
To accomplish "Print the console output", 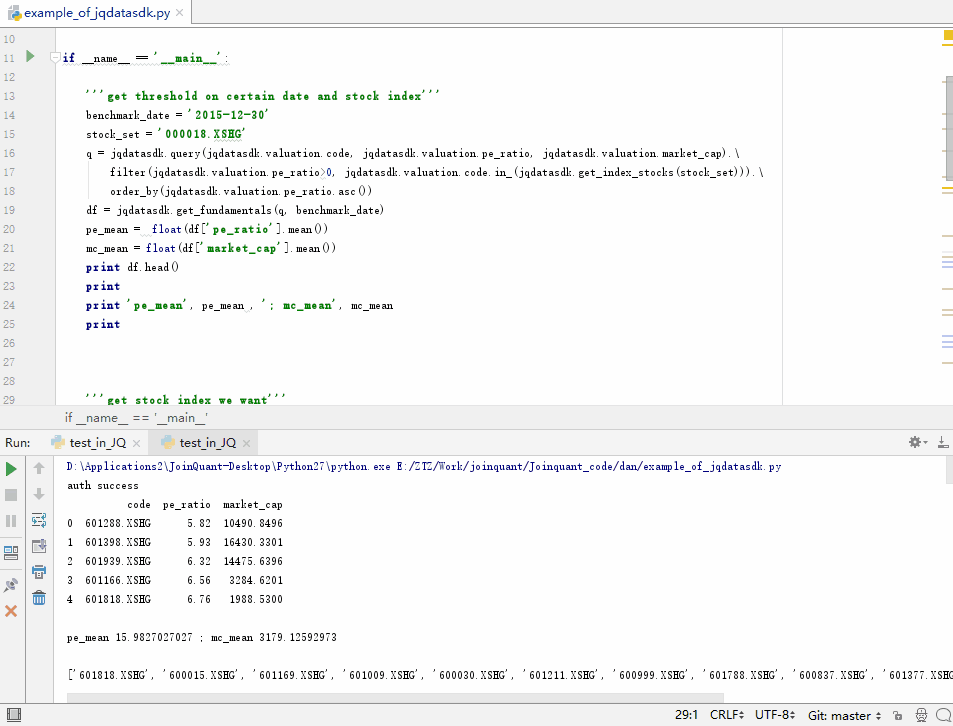I will [39, 572].
